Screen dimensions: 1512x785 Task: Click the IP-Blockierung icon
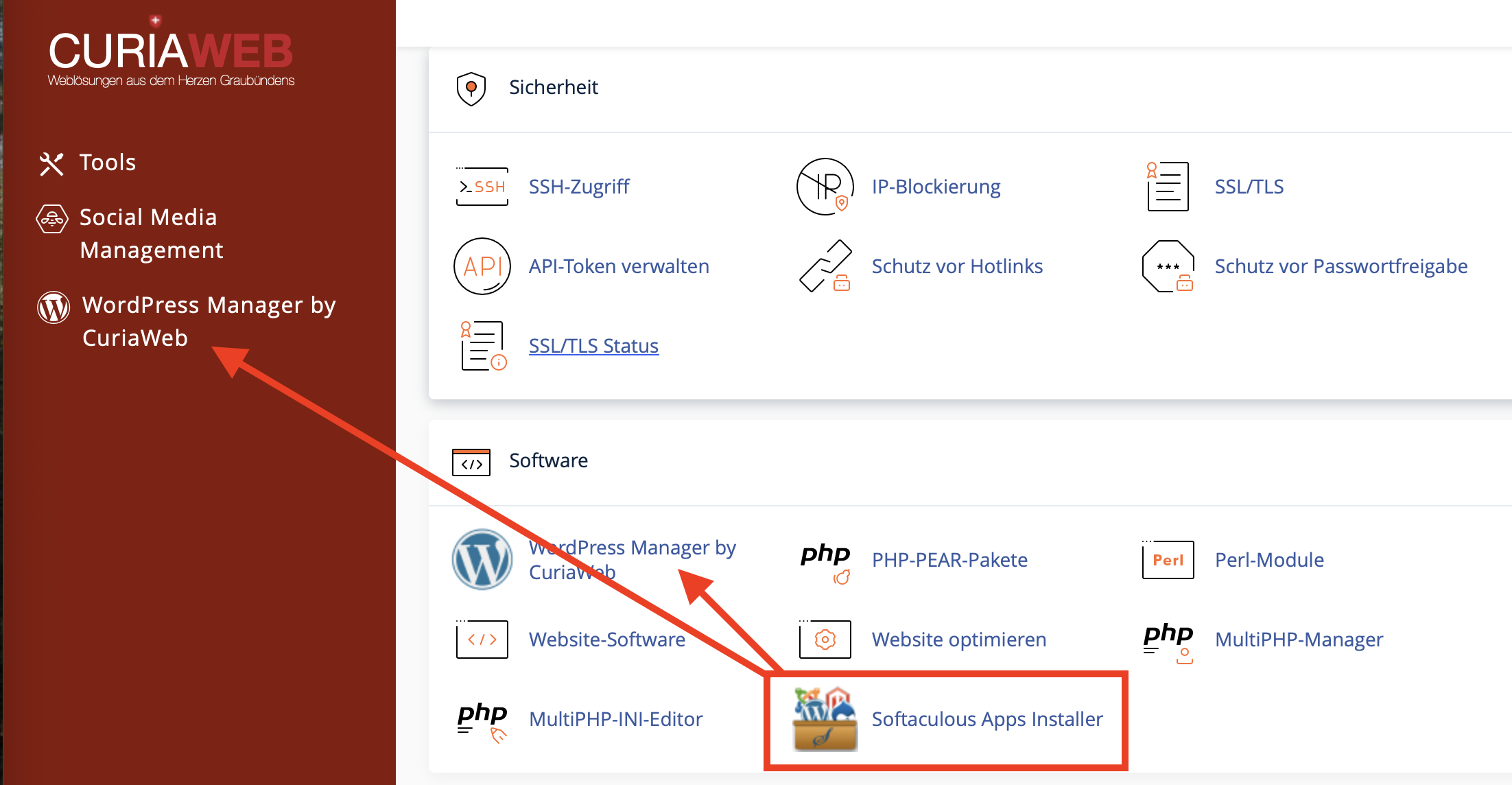(x=825, y=187)
